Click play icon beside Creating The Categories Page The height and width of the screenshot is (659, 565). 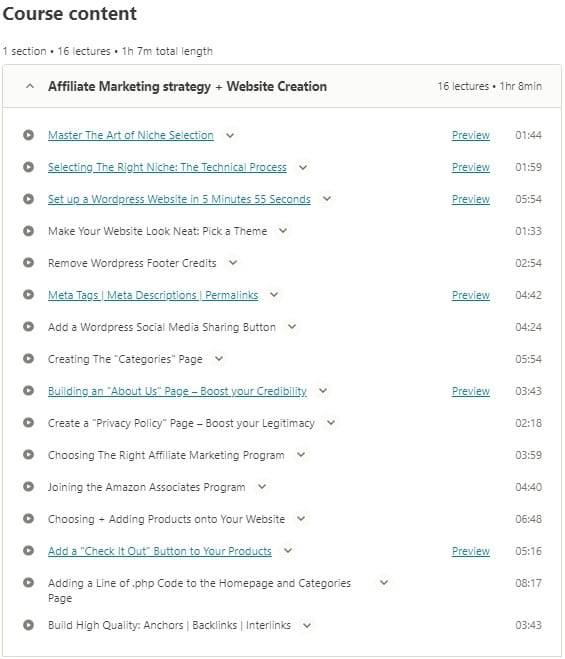[x=29, y=359]
